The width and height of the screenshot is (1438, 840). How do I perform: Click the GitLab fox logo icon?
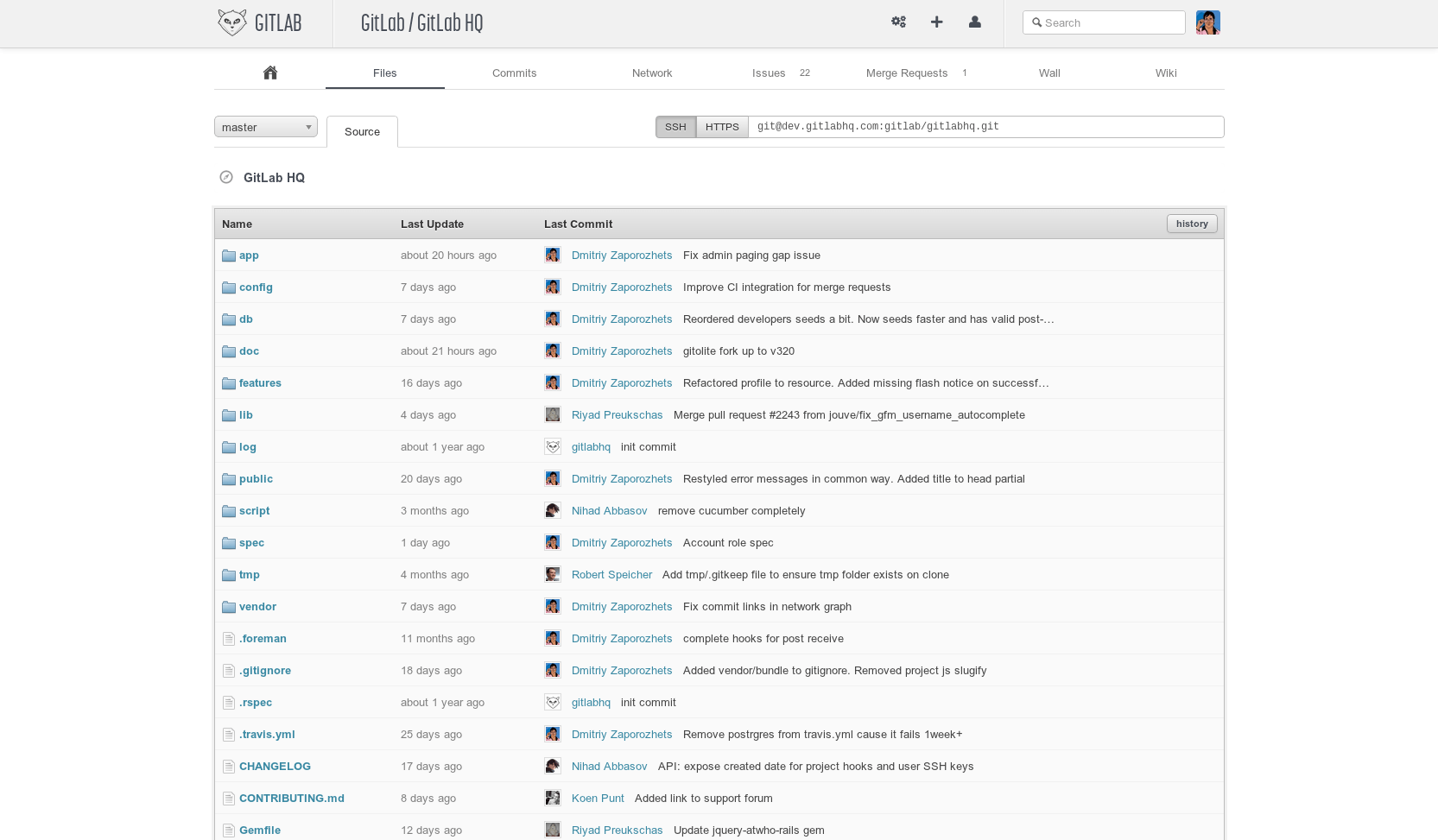tap(231, 22)
